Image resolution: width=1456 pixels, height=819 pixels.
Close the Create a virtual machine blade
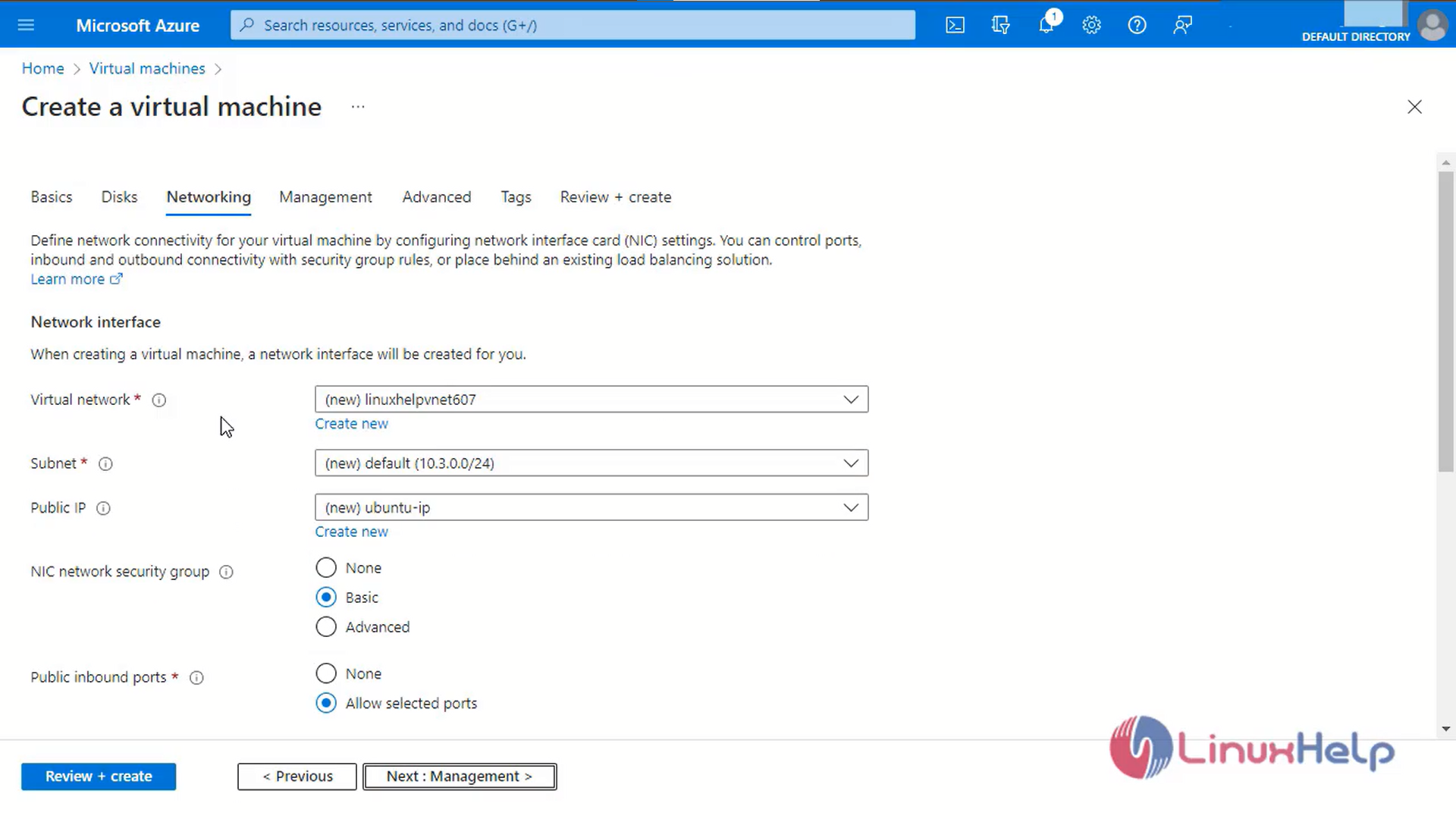tap(1415, 107)
